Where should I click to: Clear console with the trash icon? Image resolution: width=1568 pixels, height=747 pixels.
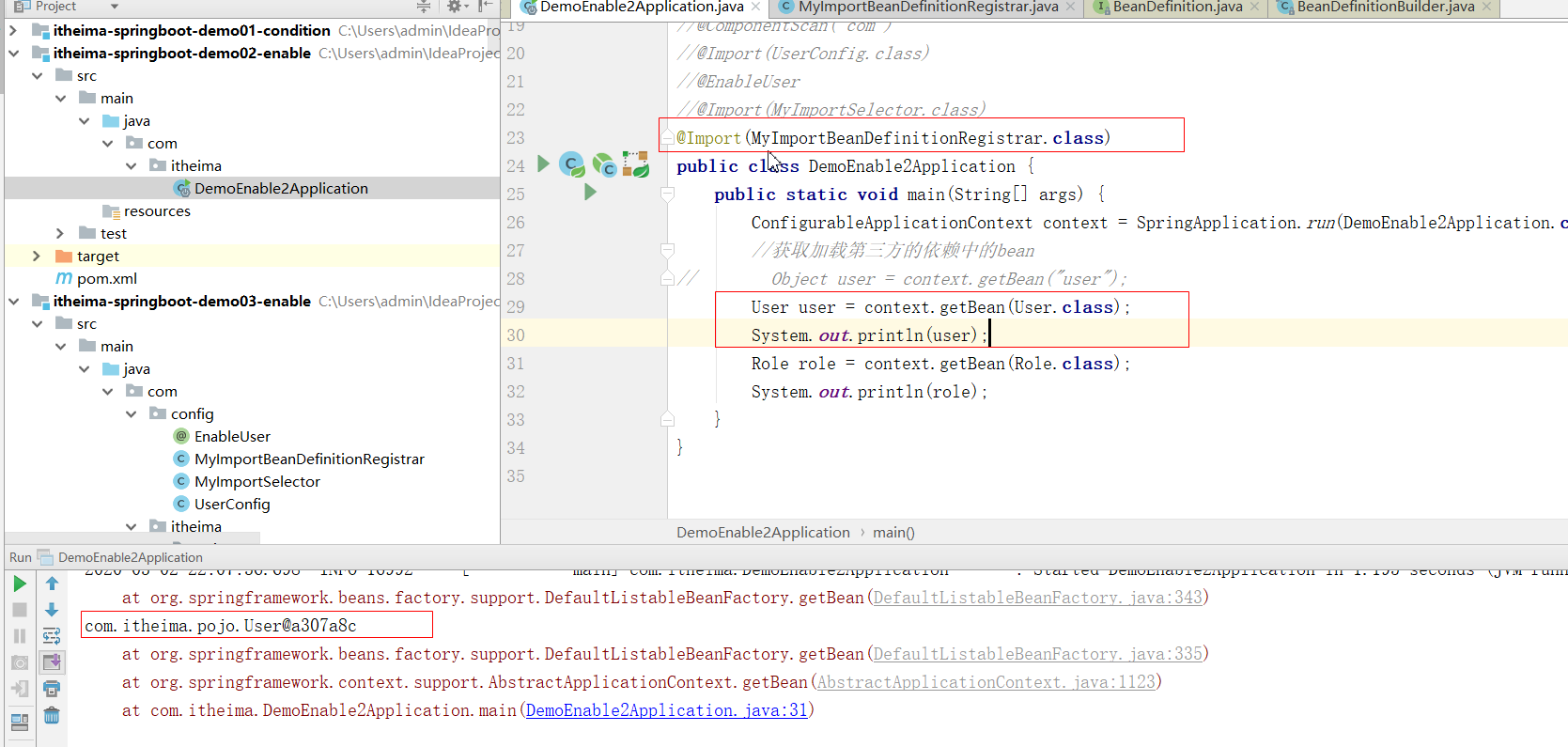(x=52, y=716)
